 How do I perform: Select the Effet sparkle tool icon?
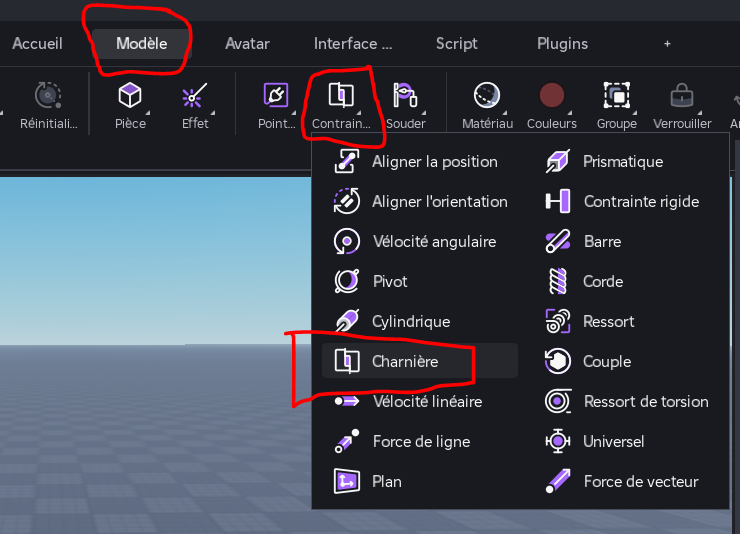click(194, 96)
